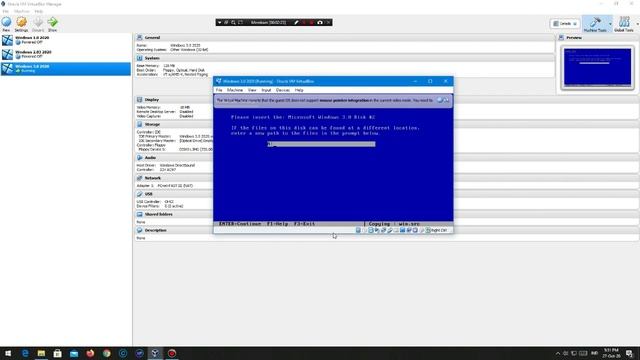Close the recorder toolbar with its X
640x360 pixels.
pos(328,22)
